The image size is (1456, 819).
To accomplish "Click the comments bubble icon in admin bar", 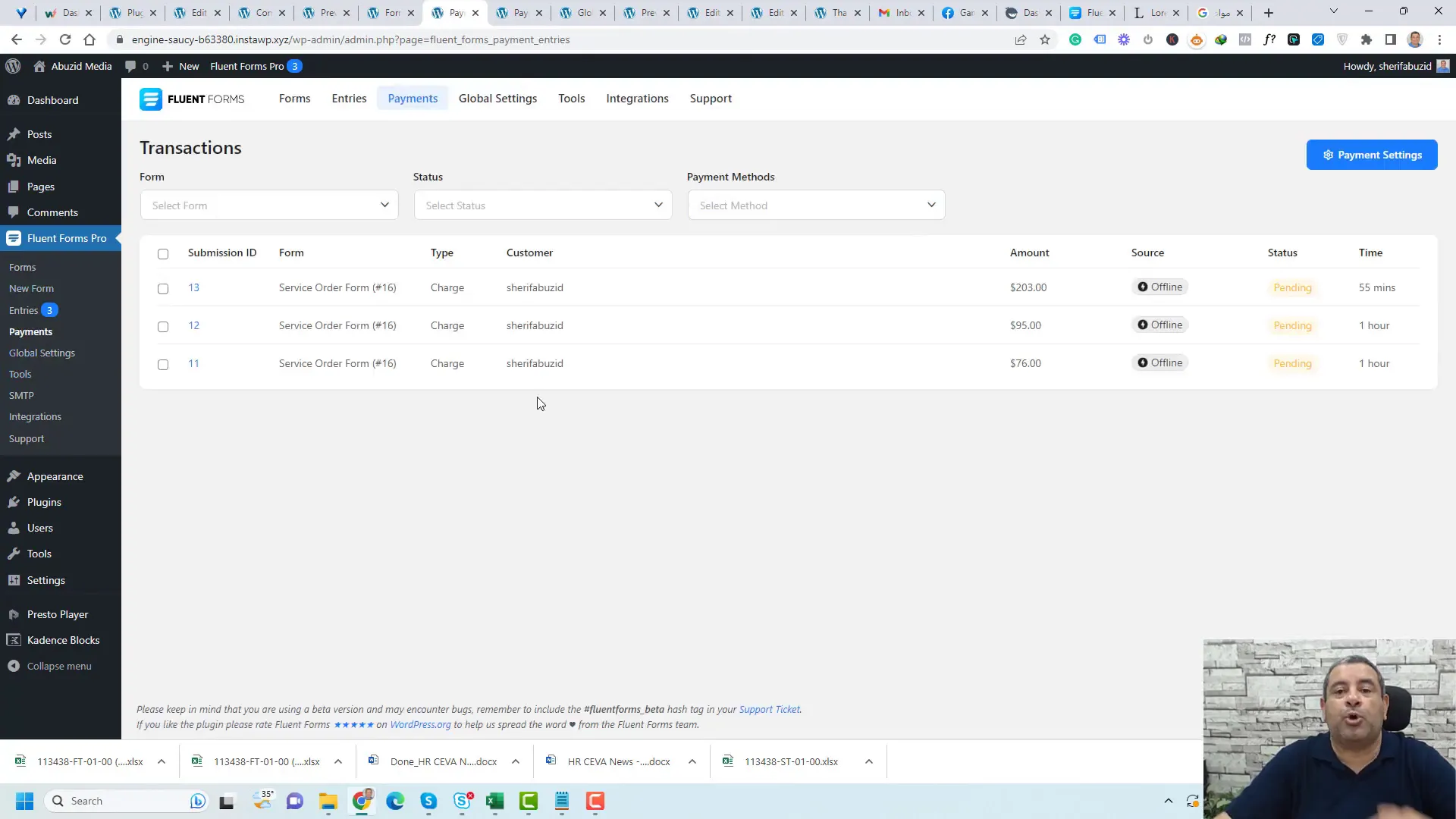I will pos(130,67).
